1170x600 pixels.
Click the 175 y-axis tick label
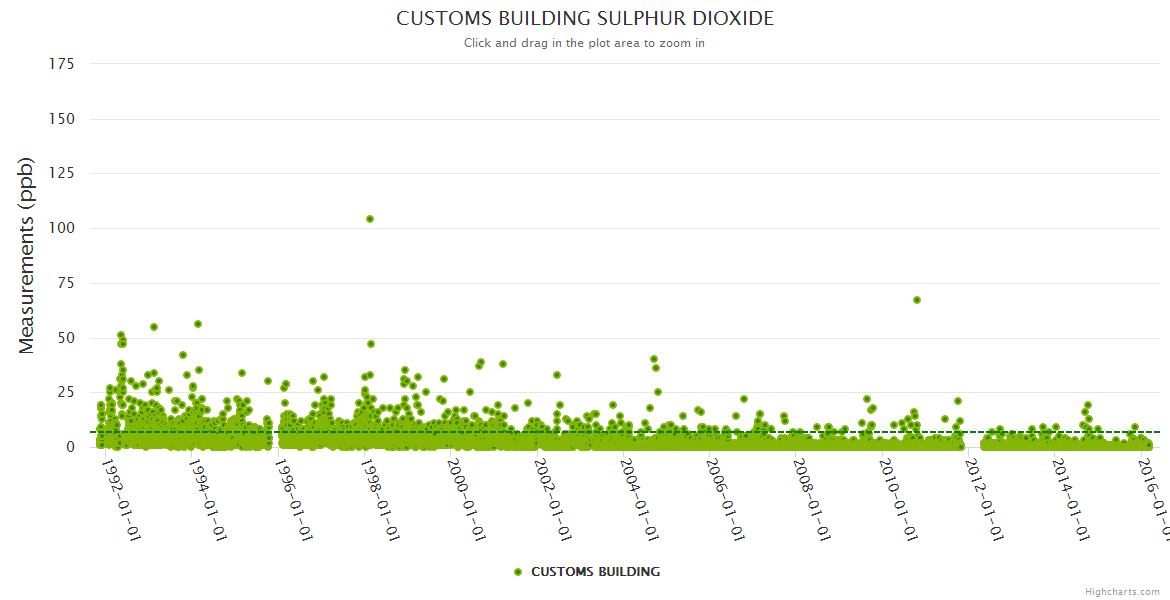[62, 64]
